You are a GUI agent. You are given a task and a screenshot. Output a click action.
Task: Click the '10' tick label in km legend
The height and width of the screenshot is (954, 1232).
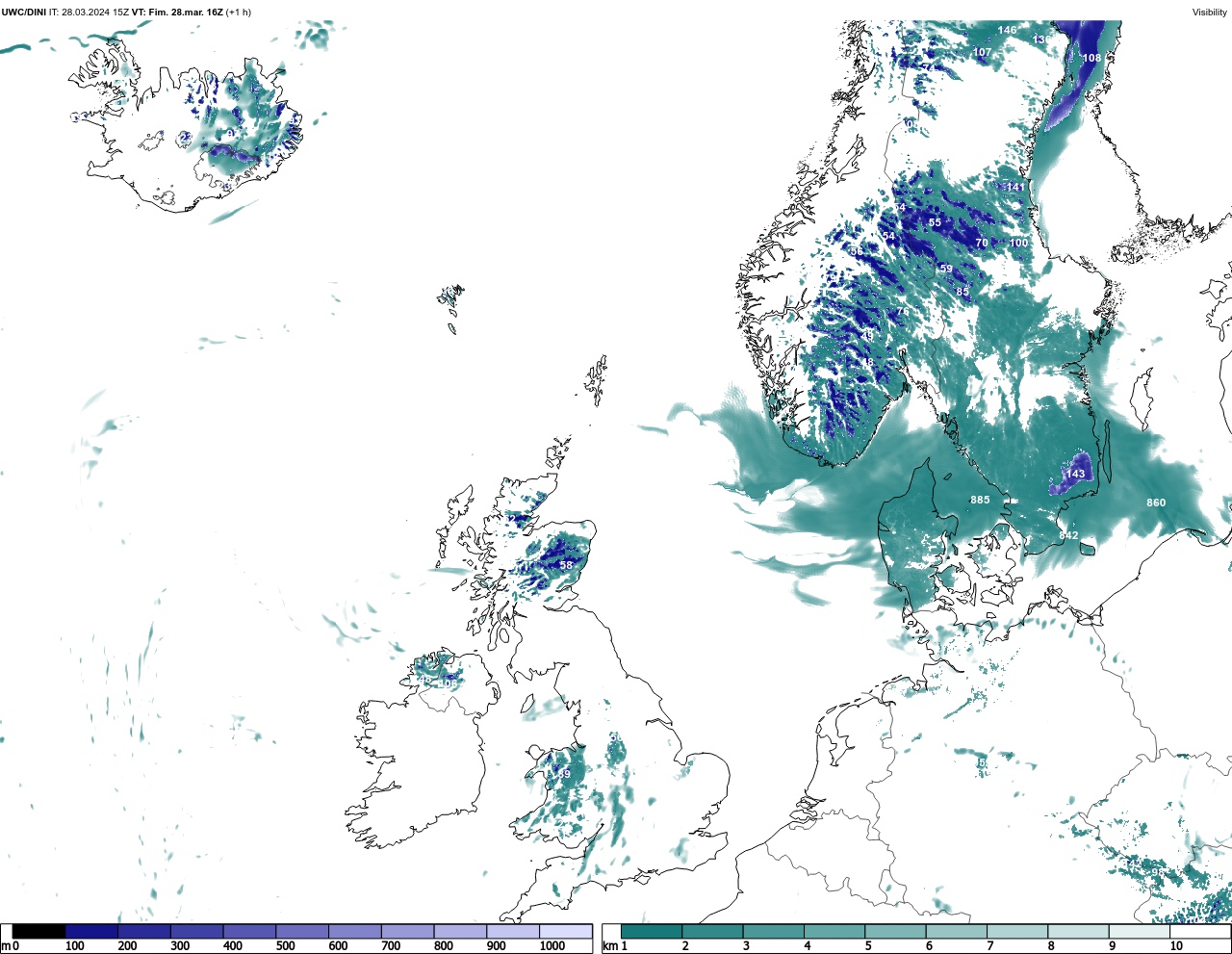click(1176, 946)
